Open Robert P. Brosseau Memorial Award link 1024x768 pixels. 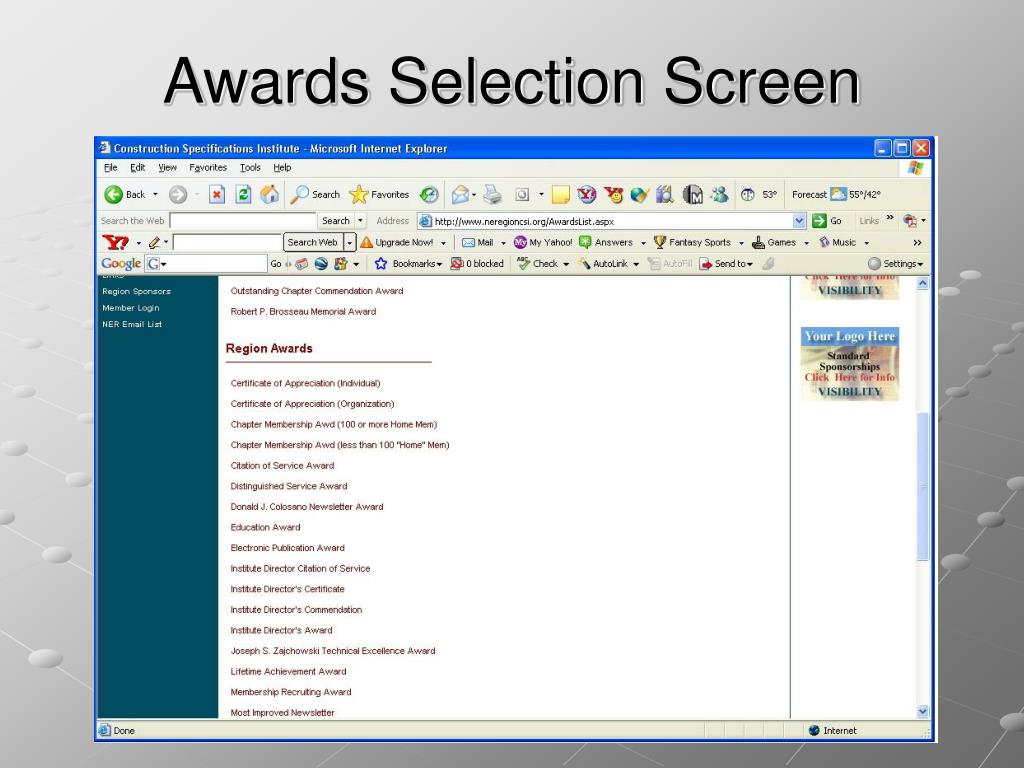303,312
